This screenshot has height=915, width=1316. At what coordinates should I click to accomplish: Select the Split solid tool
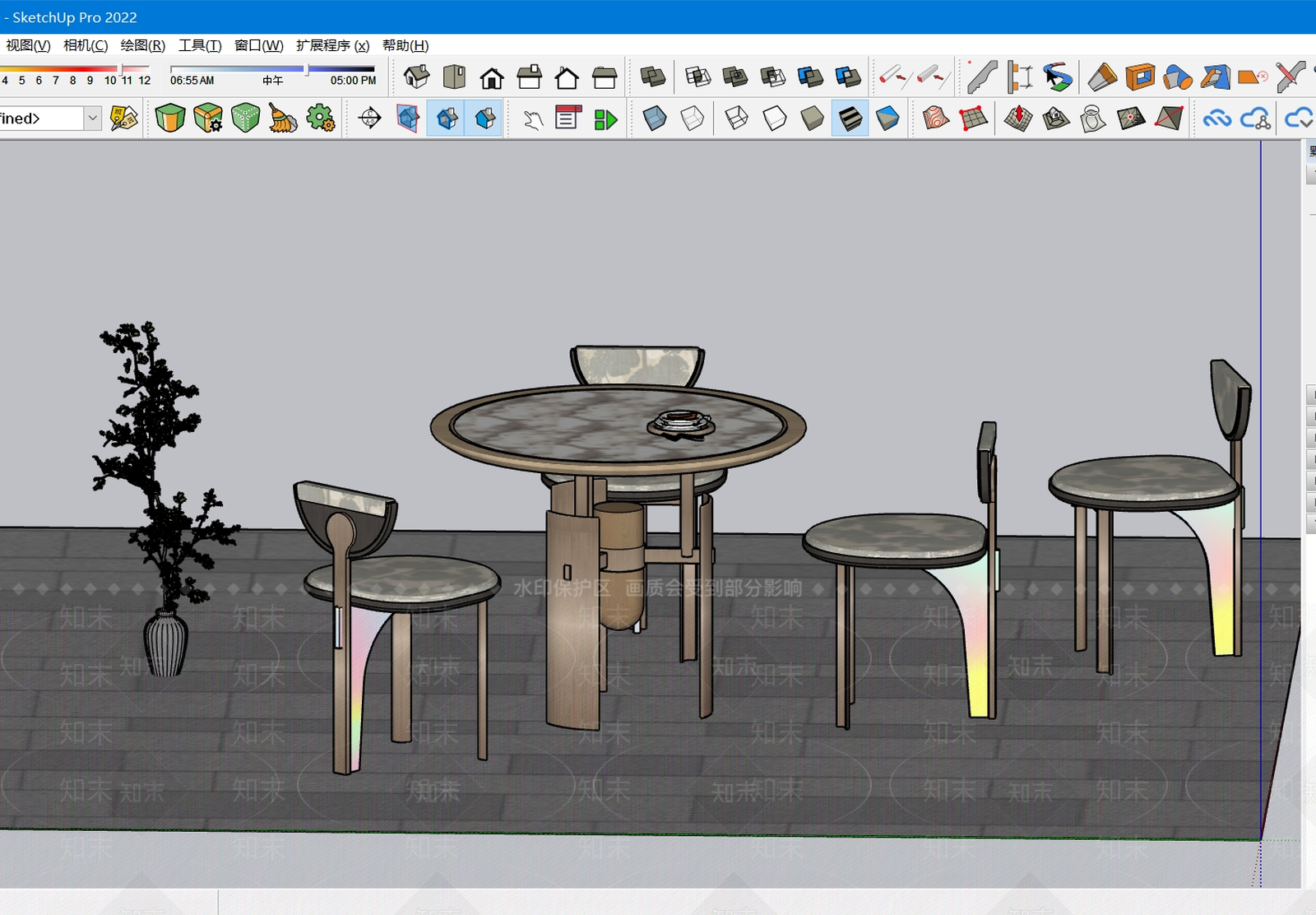[x=848, y=77]
